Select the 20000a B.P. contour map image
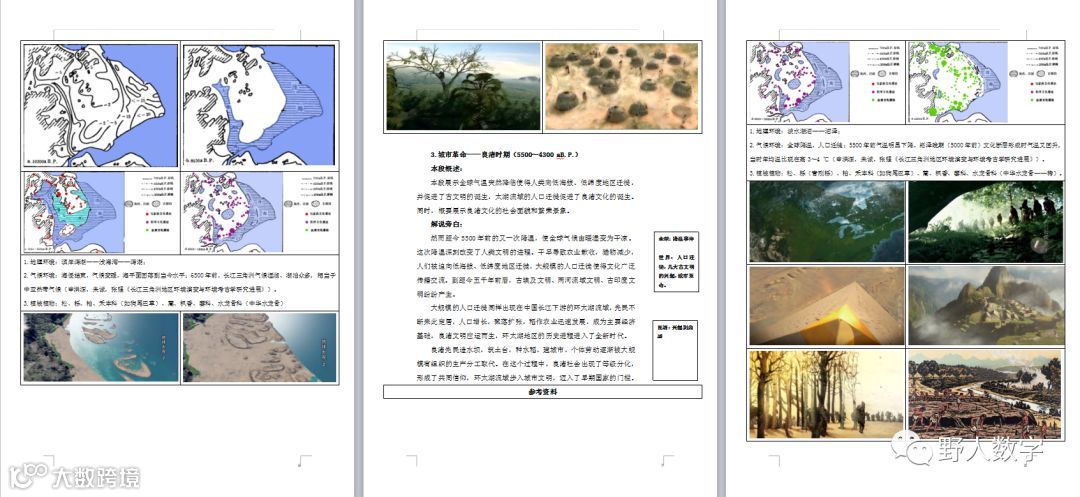The image size is (1080, 497). tap(101, 105)
